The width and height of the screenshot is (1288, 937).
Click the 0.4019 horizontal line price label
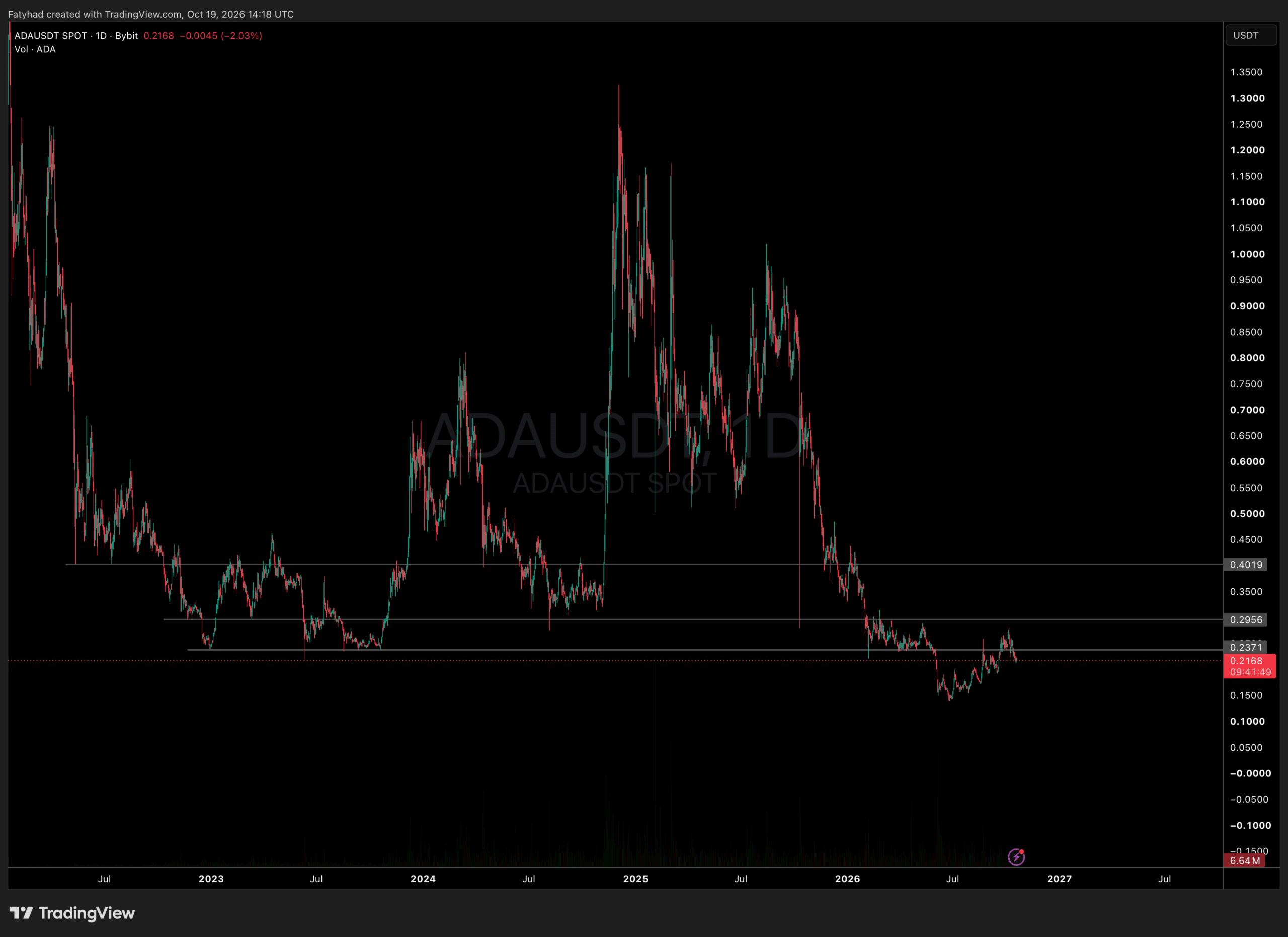(1246, 565)
